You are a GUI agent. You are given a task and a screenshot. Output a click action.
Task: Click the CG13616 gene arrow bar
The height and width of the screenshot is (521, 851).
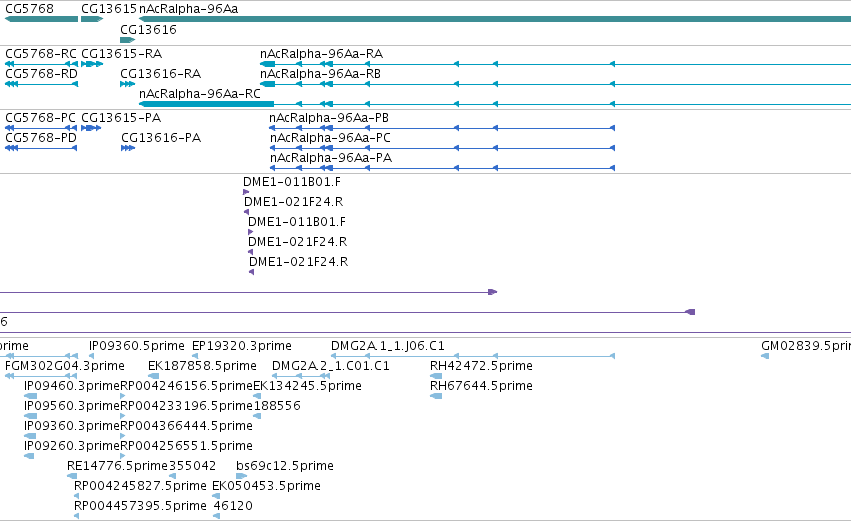(x=128, y=40)
